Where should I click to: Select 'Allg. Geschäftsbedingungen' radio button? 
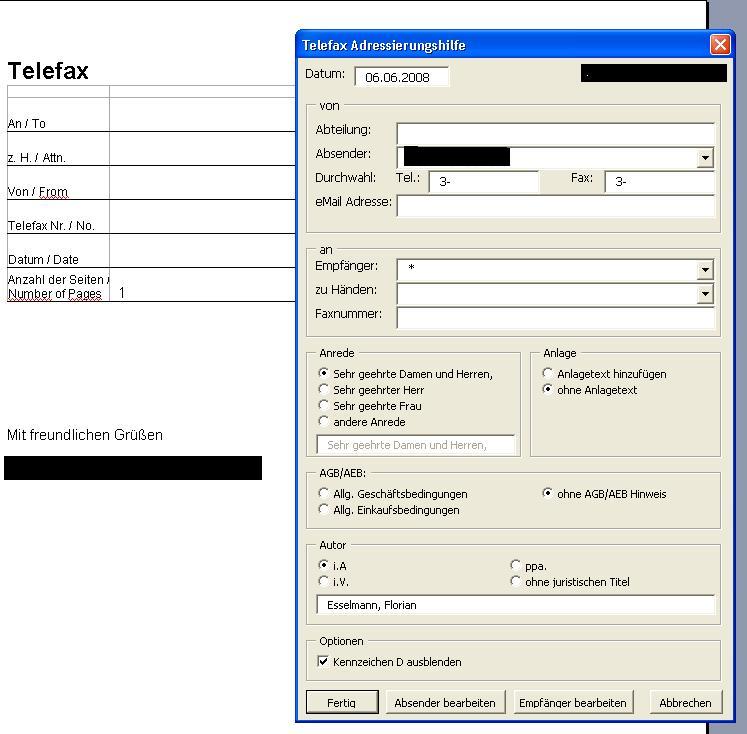click(x=323, y=494)
